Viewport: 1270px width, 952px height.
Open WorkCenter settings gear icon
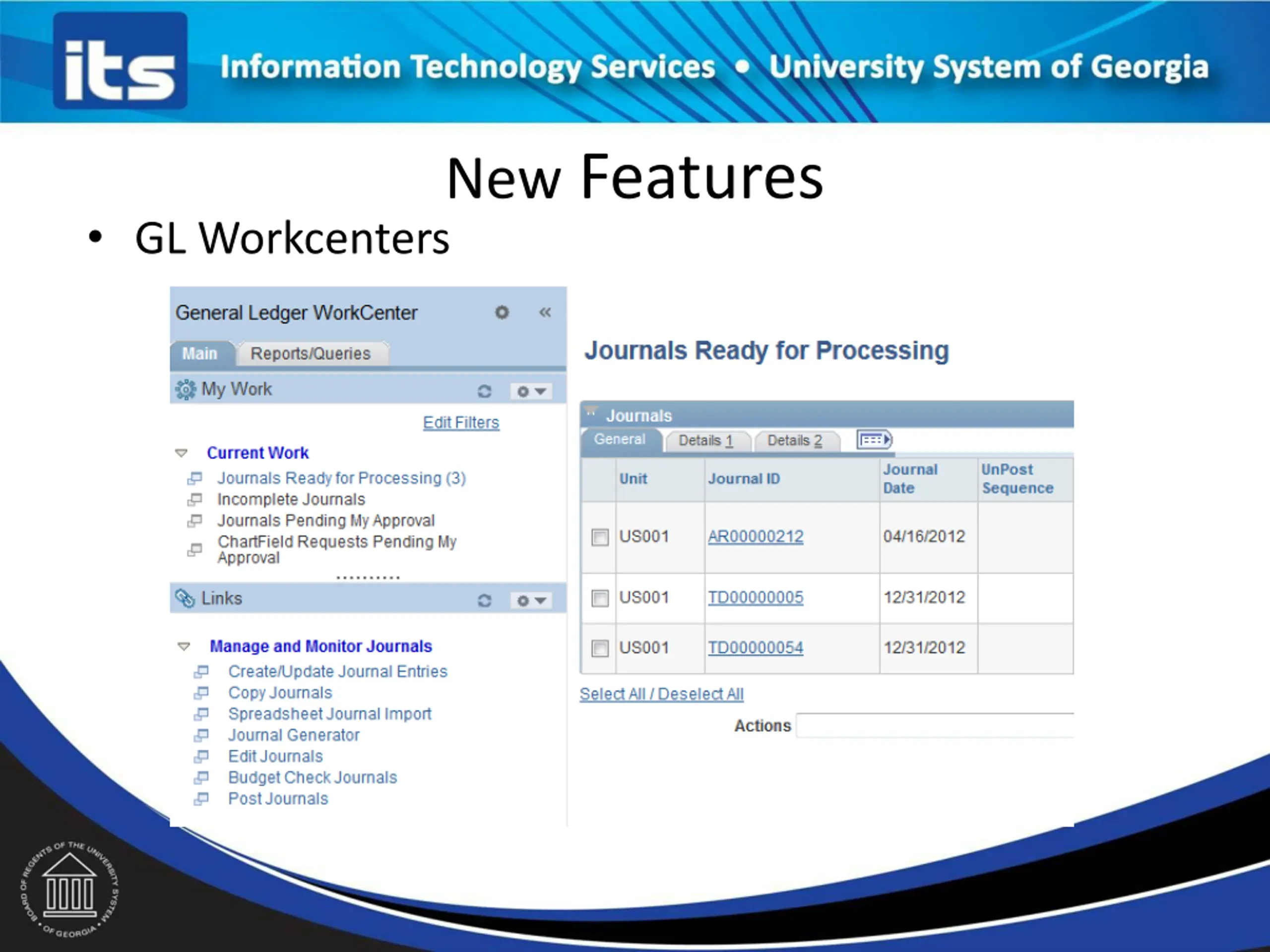(502, 312)
